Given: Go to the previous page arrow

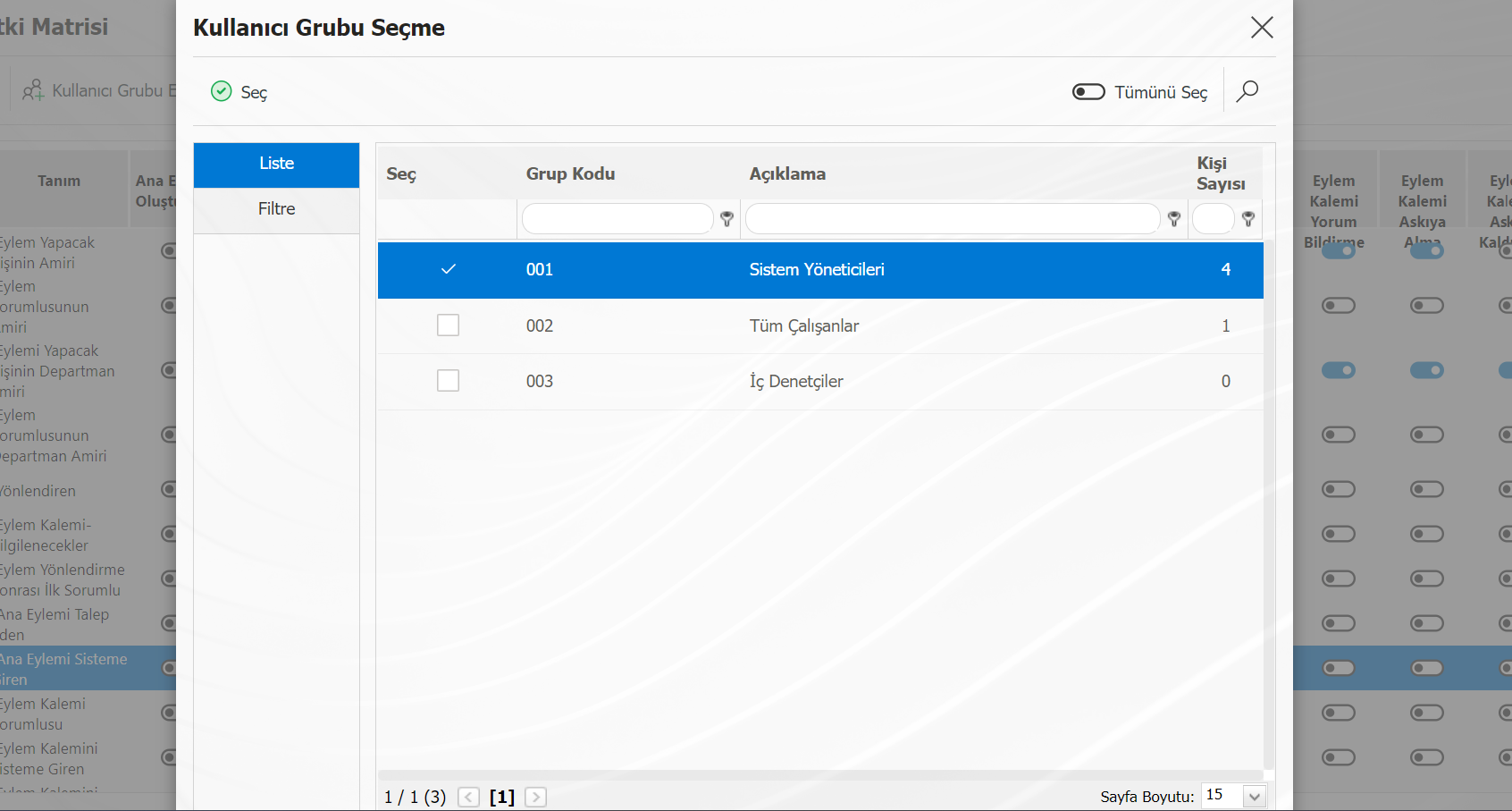Looking at the screenshot, I should click(468, 798).
